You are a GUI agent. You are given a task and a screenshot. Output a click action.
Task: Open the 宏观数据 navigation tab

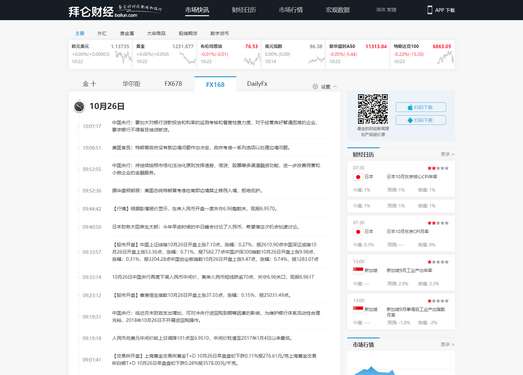tap(338, 10)
